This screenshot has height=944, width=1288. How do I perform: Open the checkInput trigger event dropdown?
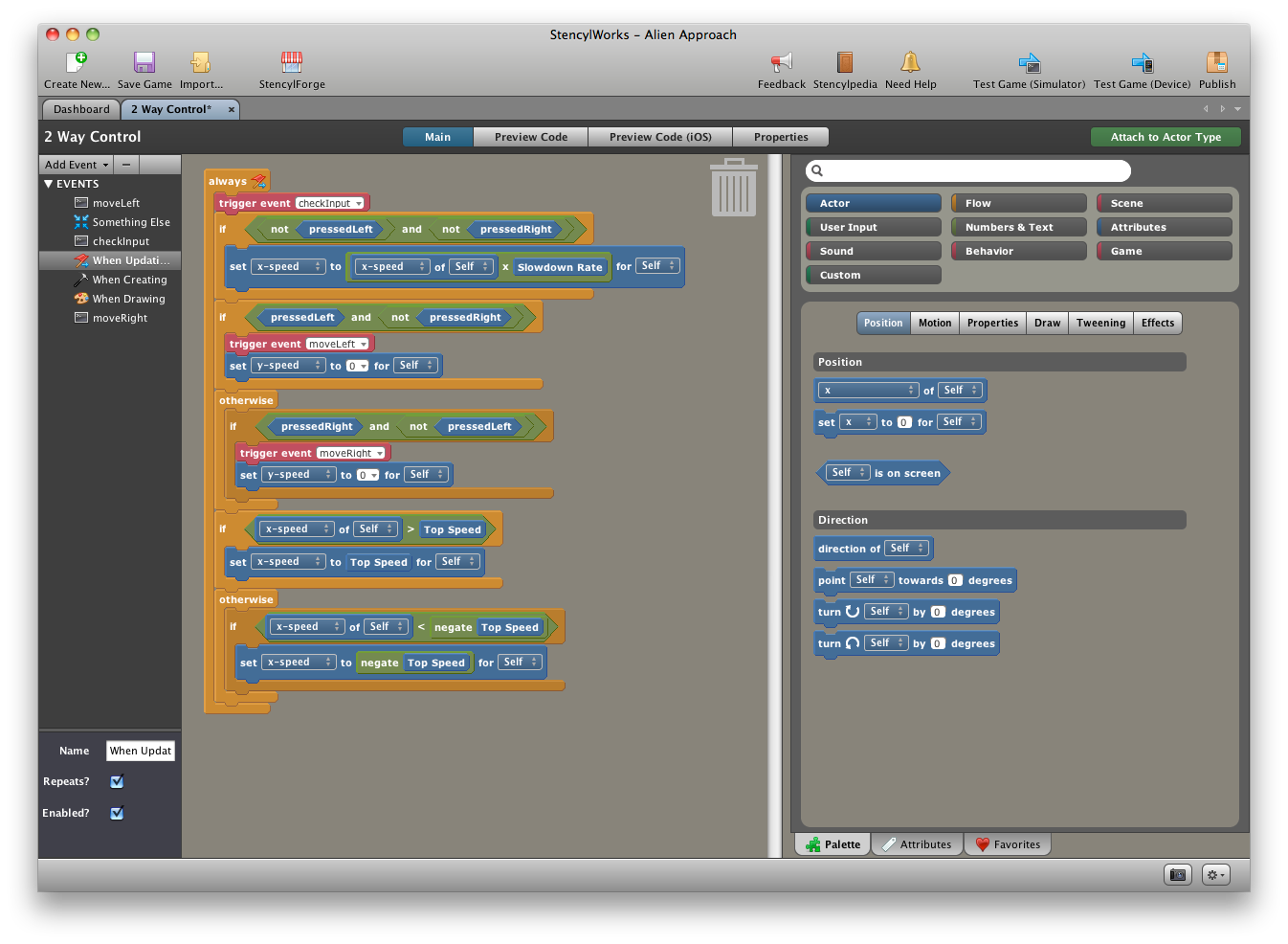(x=329, y=203)
